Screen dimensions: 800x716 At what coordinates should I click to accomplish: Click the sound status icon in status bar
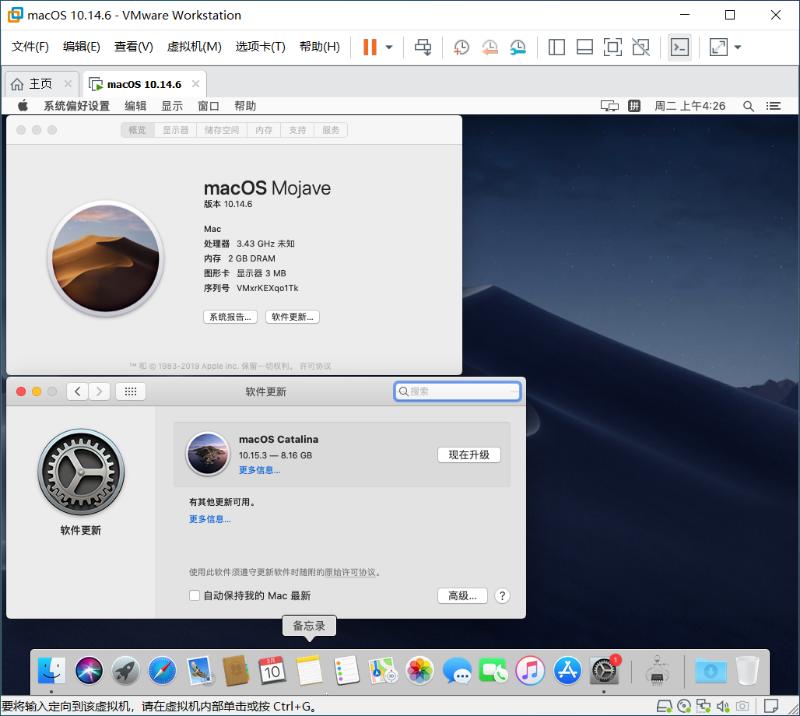(x=723, y=706)
